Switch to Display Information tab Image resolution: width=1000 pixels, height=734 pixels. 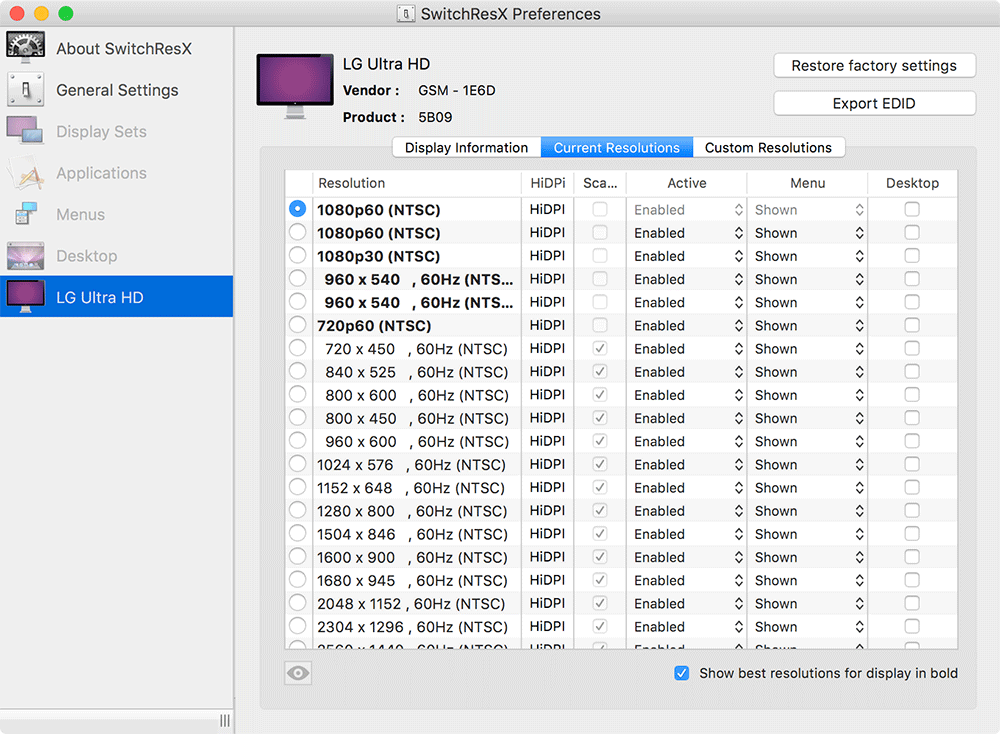tap(466, 147)
